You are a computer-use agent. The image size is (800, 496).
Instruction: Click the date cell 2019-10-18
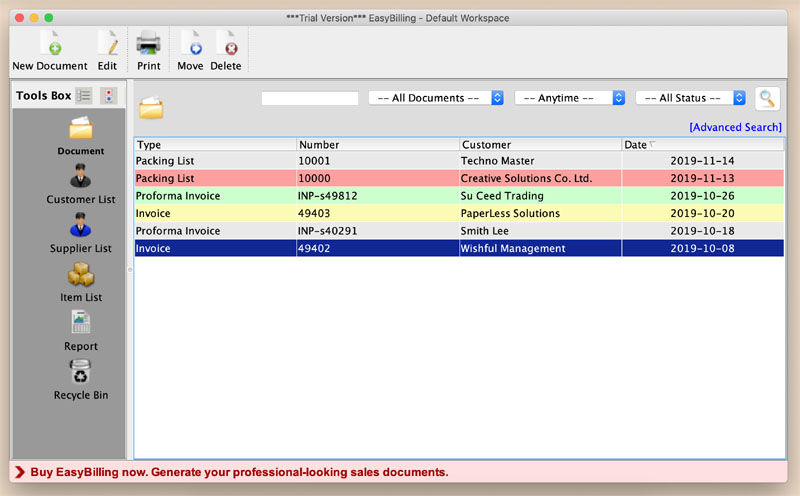pyautogui.click(x=703, y=231)
